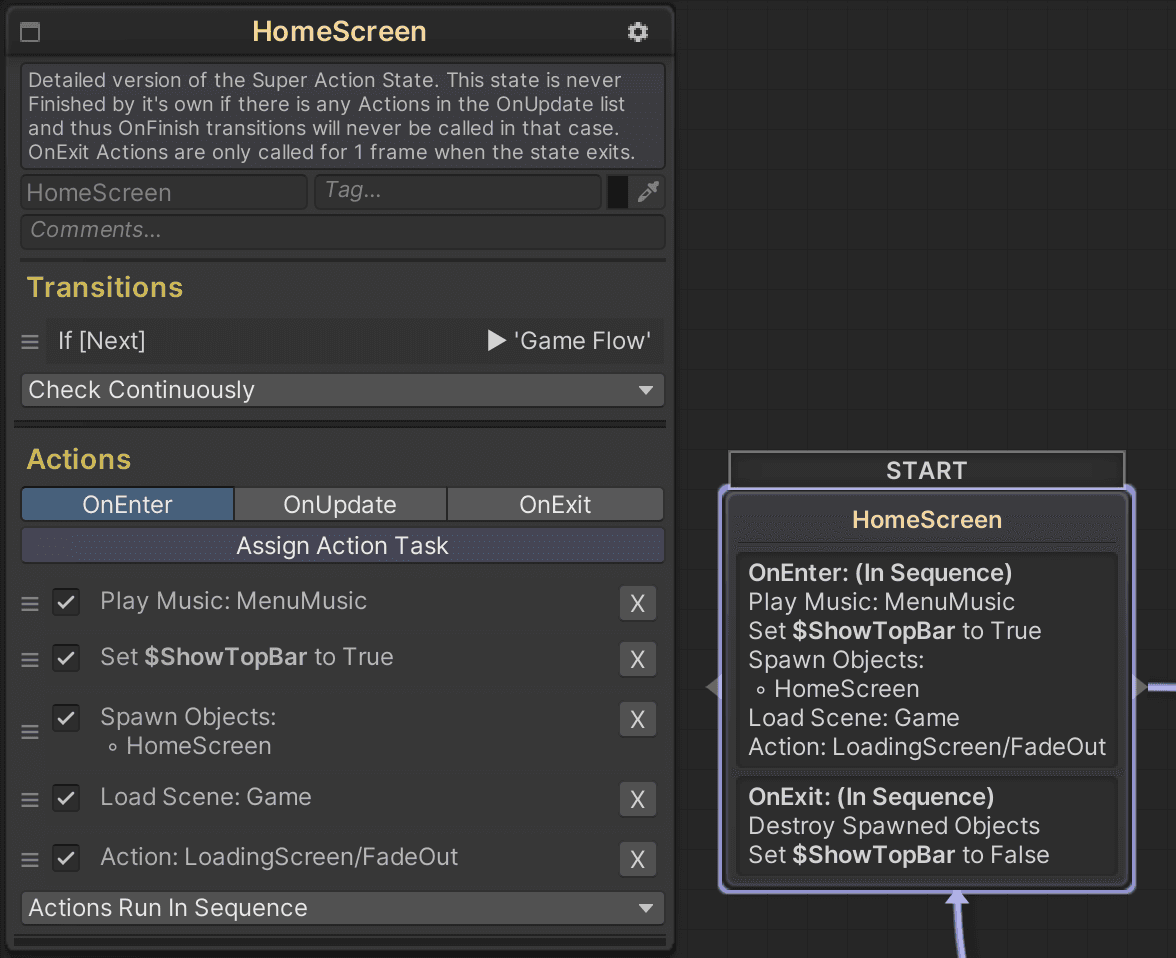Open the black node color swatch

coord(617,192)
